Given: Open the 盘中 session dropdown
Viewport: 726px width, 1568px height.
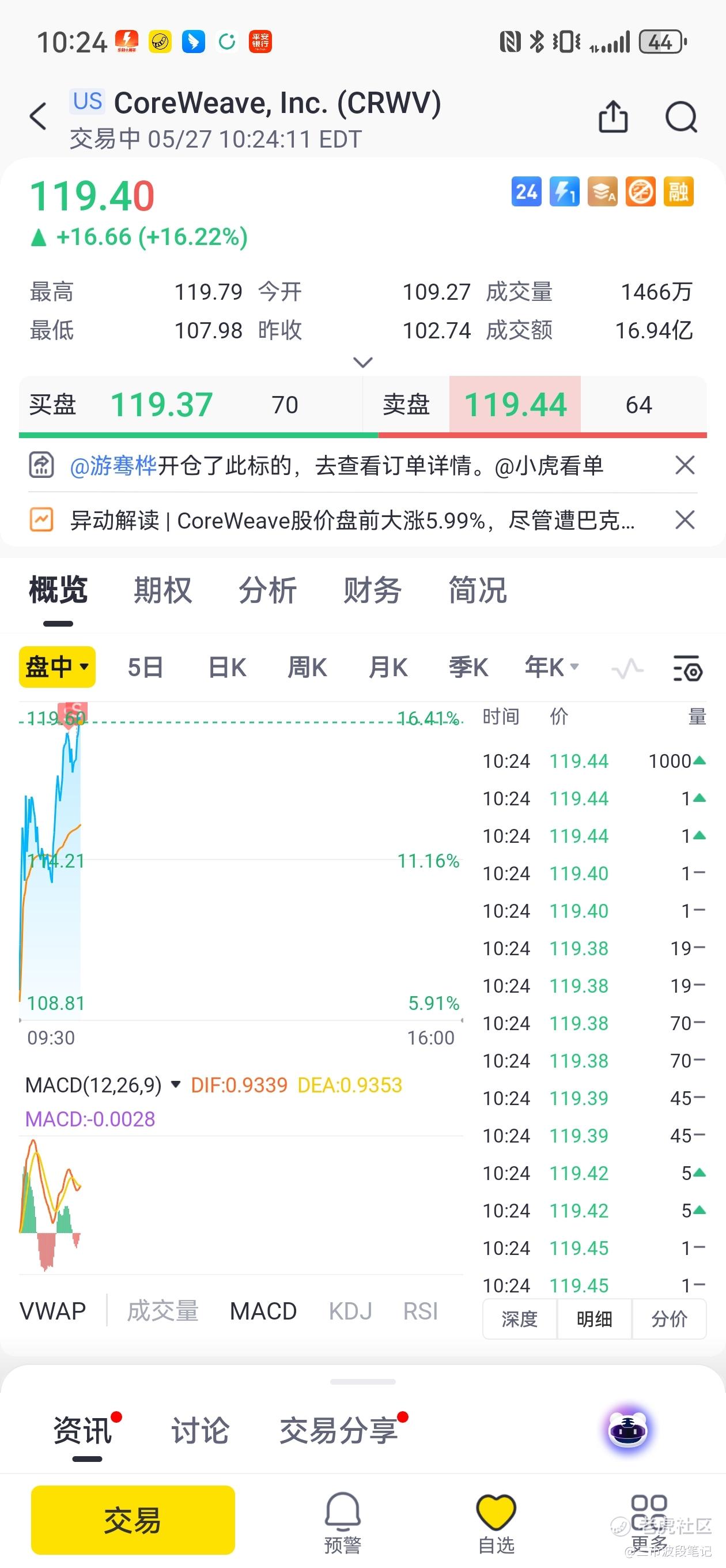Looking at the screenshot, I should pyautogui.click(x=57, y=667).
